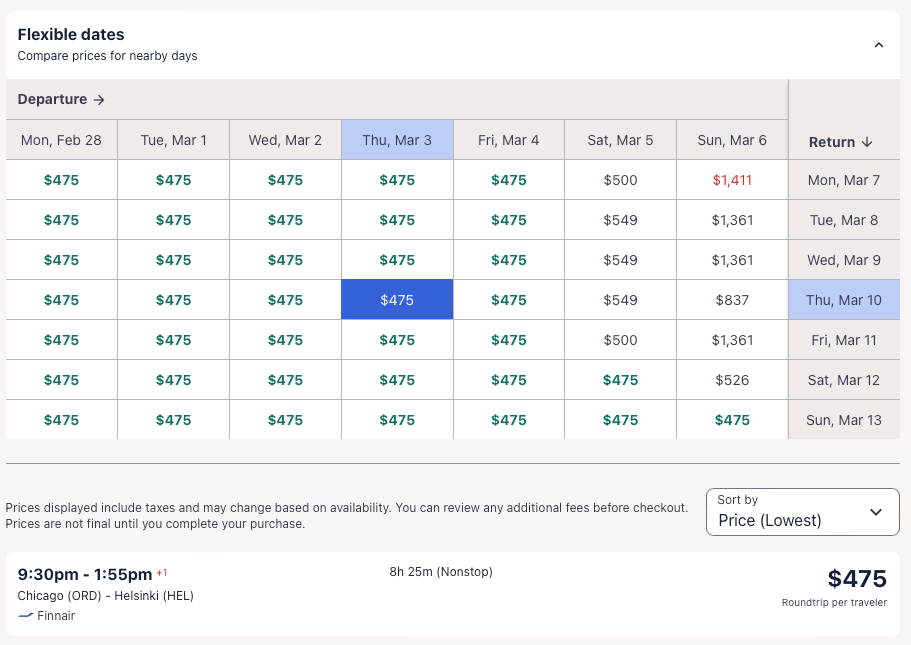Collapse the Flexible dates section chevron
Viewport: 911px width, 645px height.
pos(878,45)
